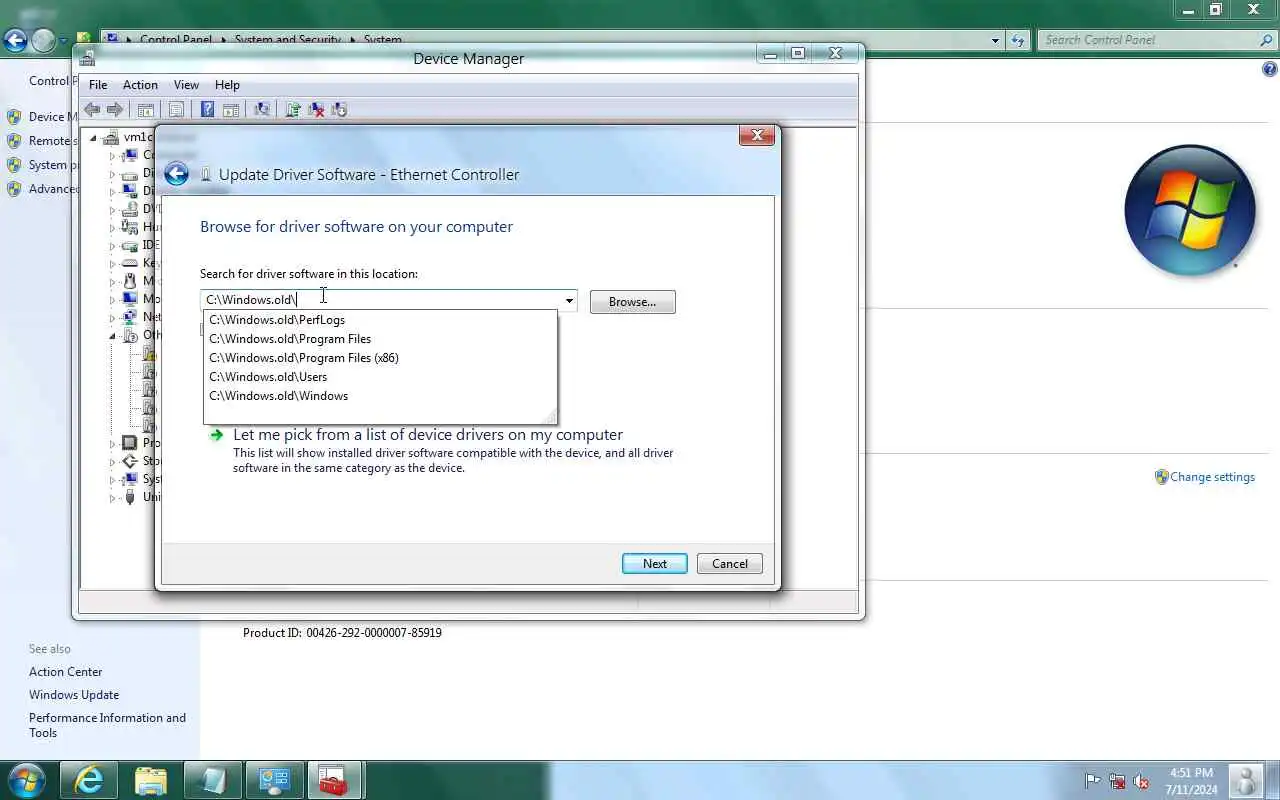Collapse the Other devices tree node
This screenshot has width=1280, height=800.
113,335
